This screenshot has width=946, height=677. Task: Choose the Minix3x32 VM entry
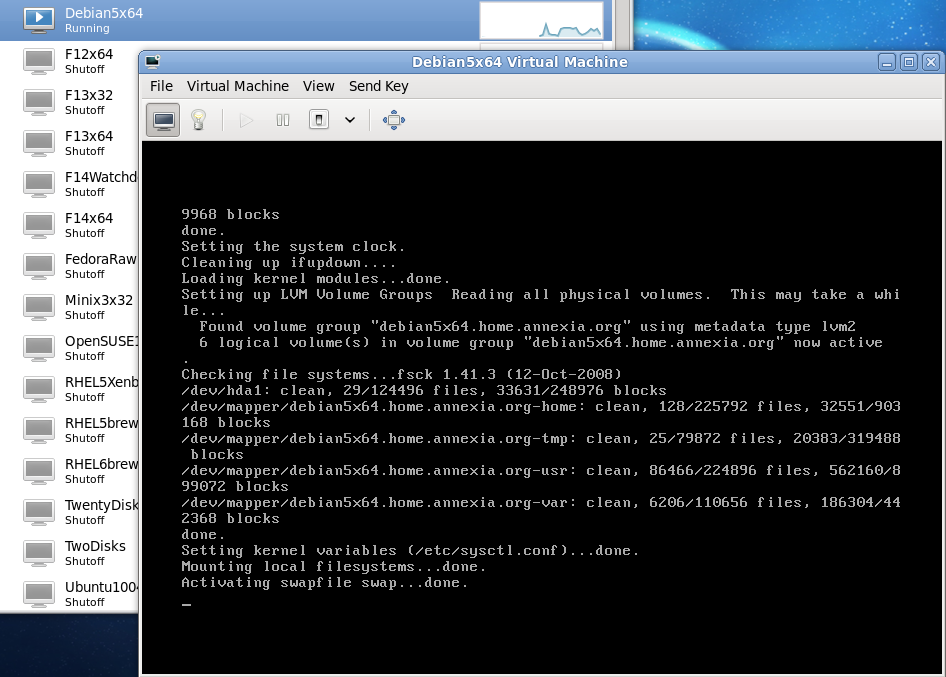pos(97,306)
